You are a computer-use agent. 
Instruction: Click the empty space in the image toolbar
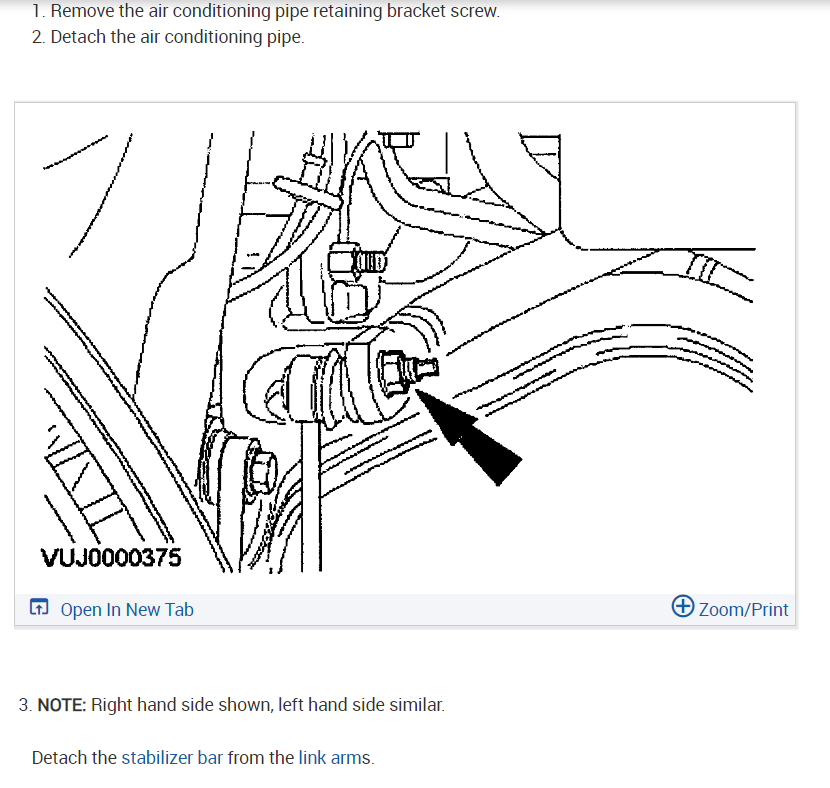pyautogui.click(x=431, y=609)
